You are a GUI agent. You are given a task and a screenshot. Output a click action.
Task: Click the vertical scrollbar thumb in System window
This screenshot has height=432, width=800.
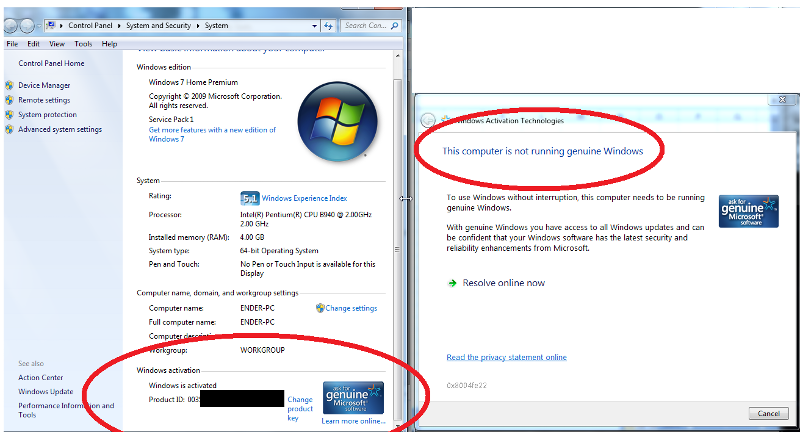[397, 250]
